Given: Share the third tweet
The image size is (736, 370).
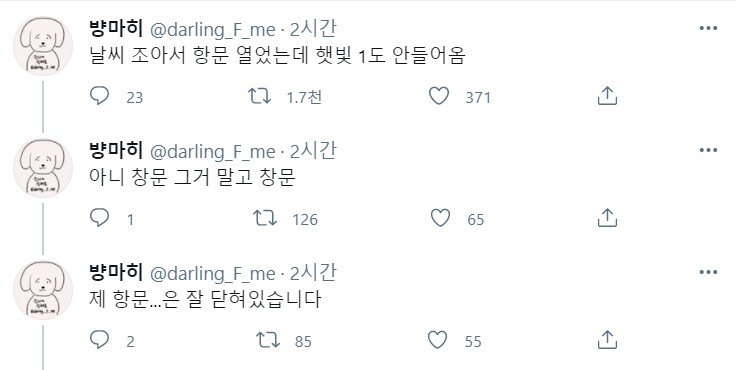Looking at the screenshot, I should (607, 339).
